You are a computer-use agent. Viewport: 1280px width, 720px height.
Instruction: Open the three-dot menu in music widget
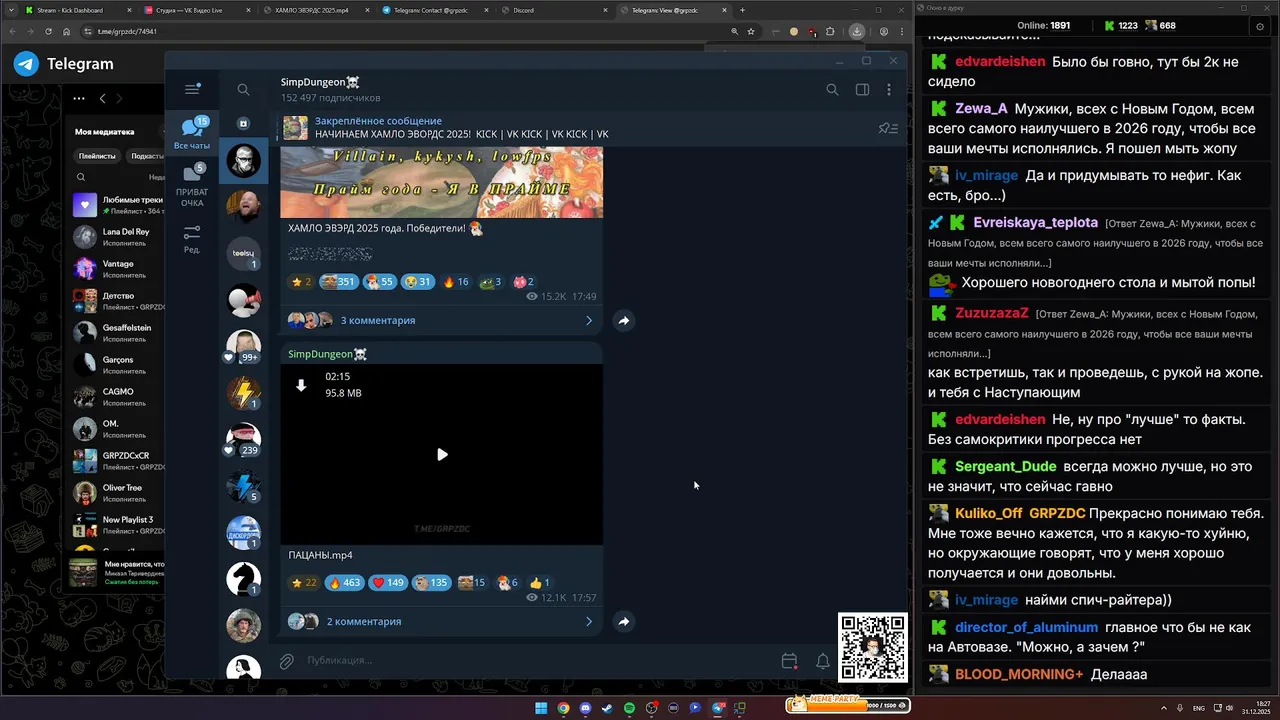[x=79, y=98]
